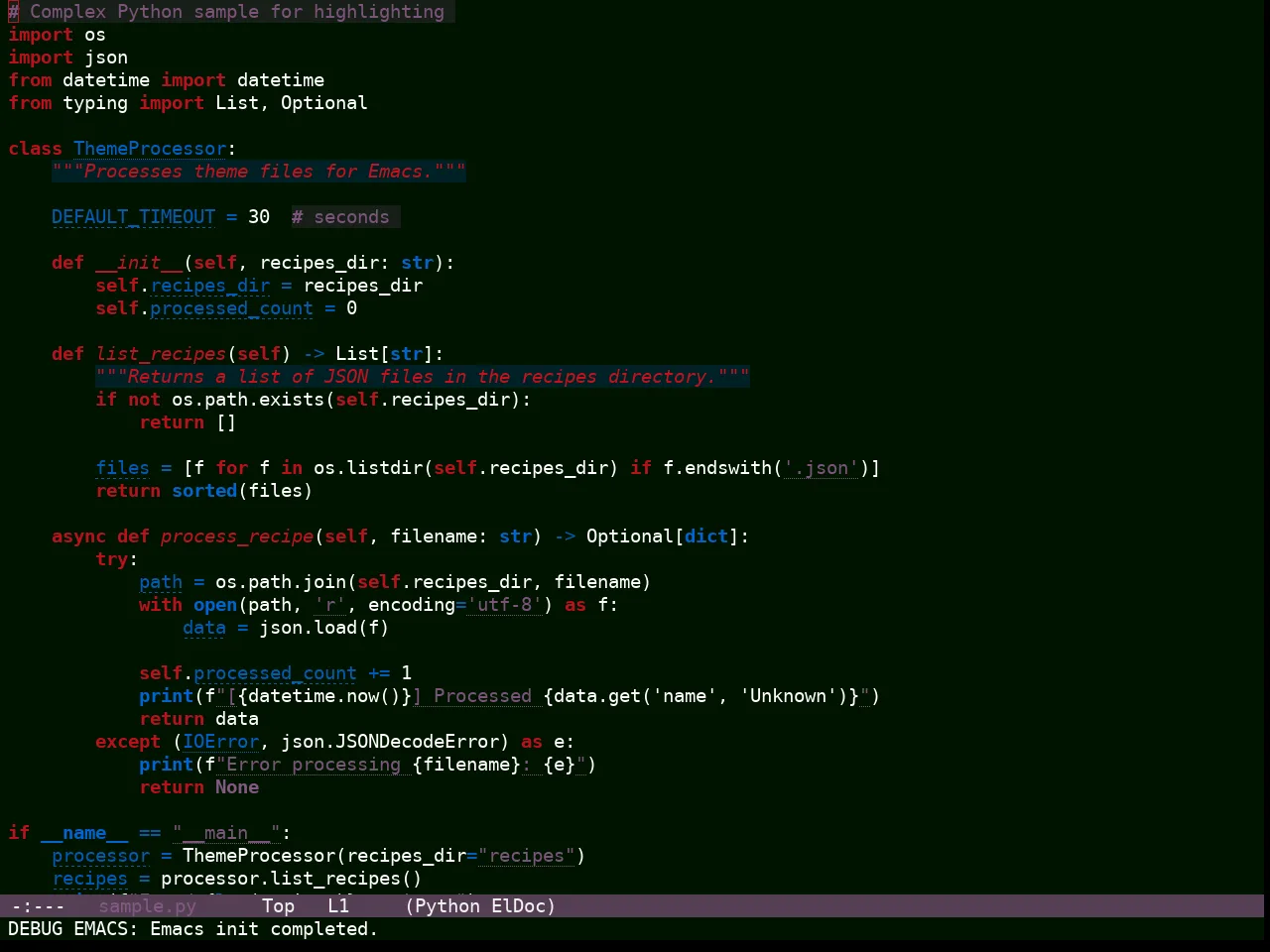The width and height of the screenshot is (1270, 952).
Task: Click "processor.list_recipes()" call
Action: (292, 879)
